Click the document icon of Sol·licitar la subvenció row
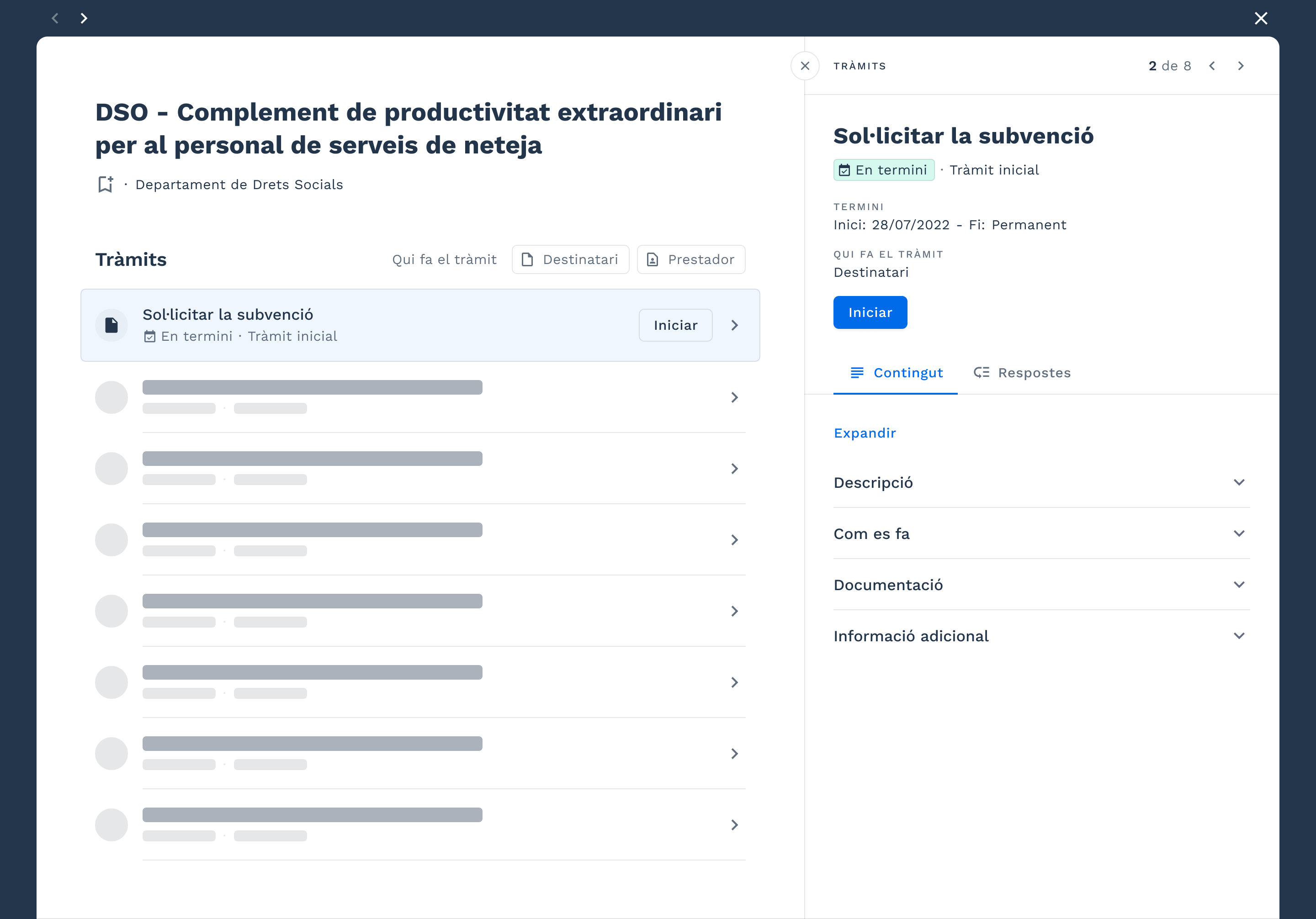Screen dimensions: 1316x919 coord(111,325)
